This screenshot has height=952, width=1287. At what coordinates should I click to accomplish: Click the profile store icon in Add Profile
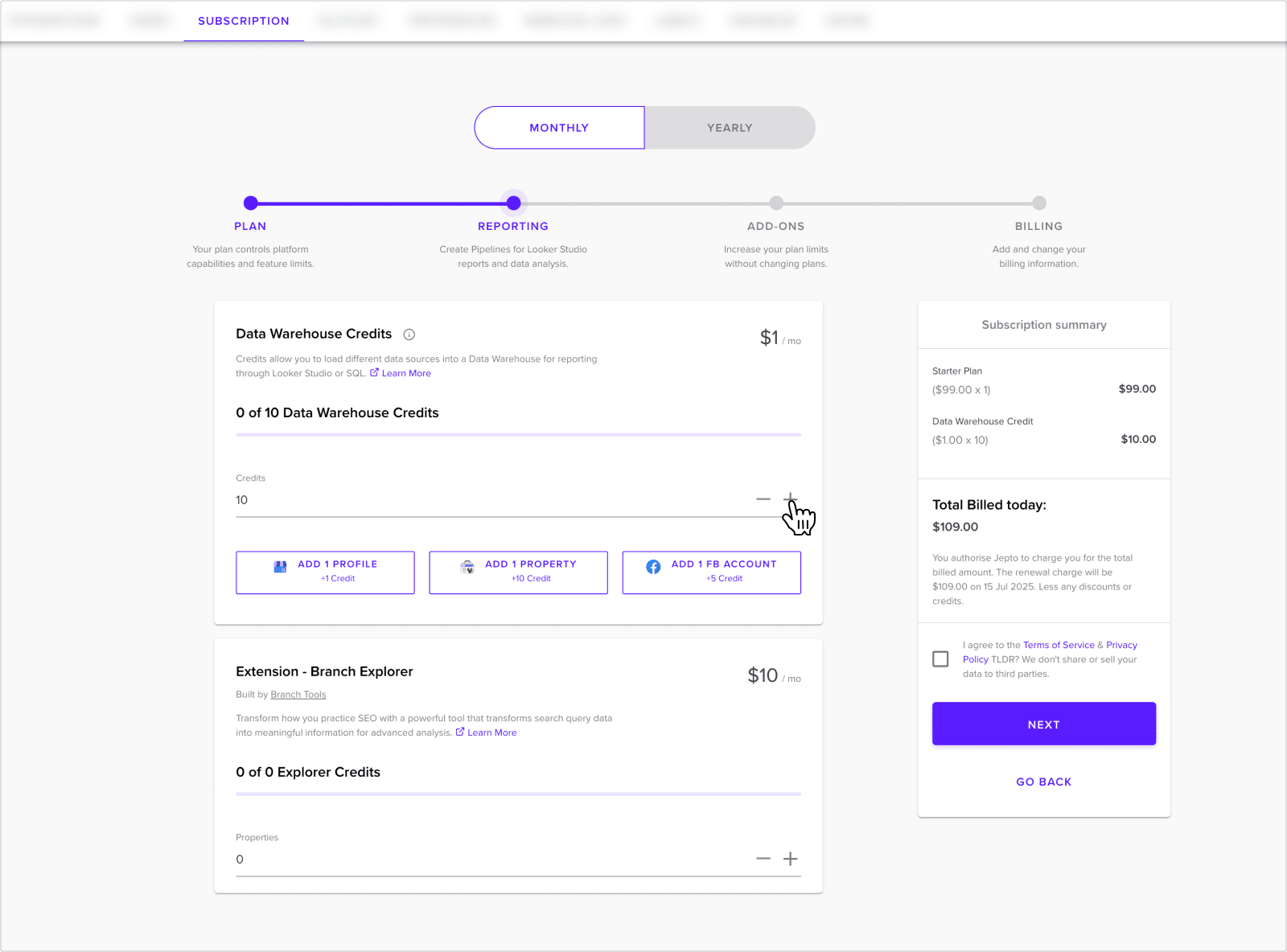pos(280,567)
